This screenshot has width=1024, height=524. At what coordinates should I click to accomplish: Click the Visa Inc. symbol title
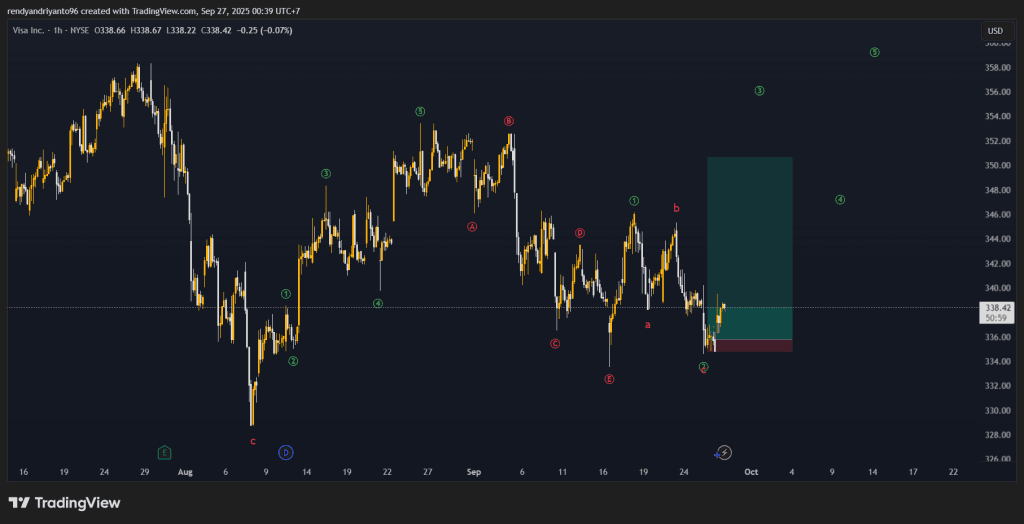(42, 31)
